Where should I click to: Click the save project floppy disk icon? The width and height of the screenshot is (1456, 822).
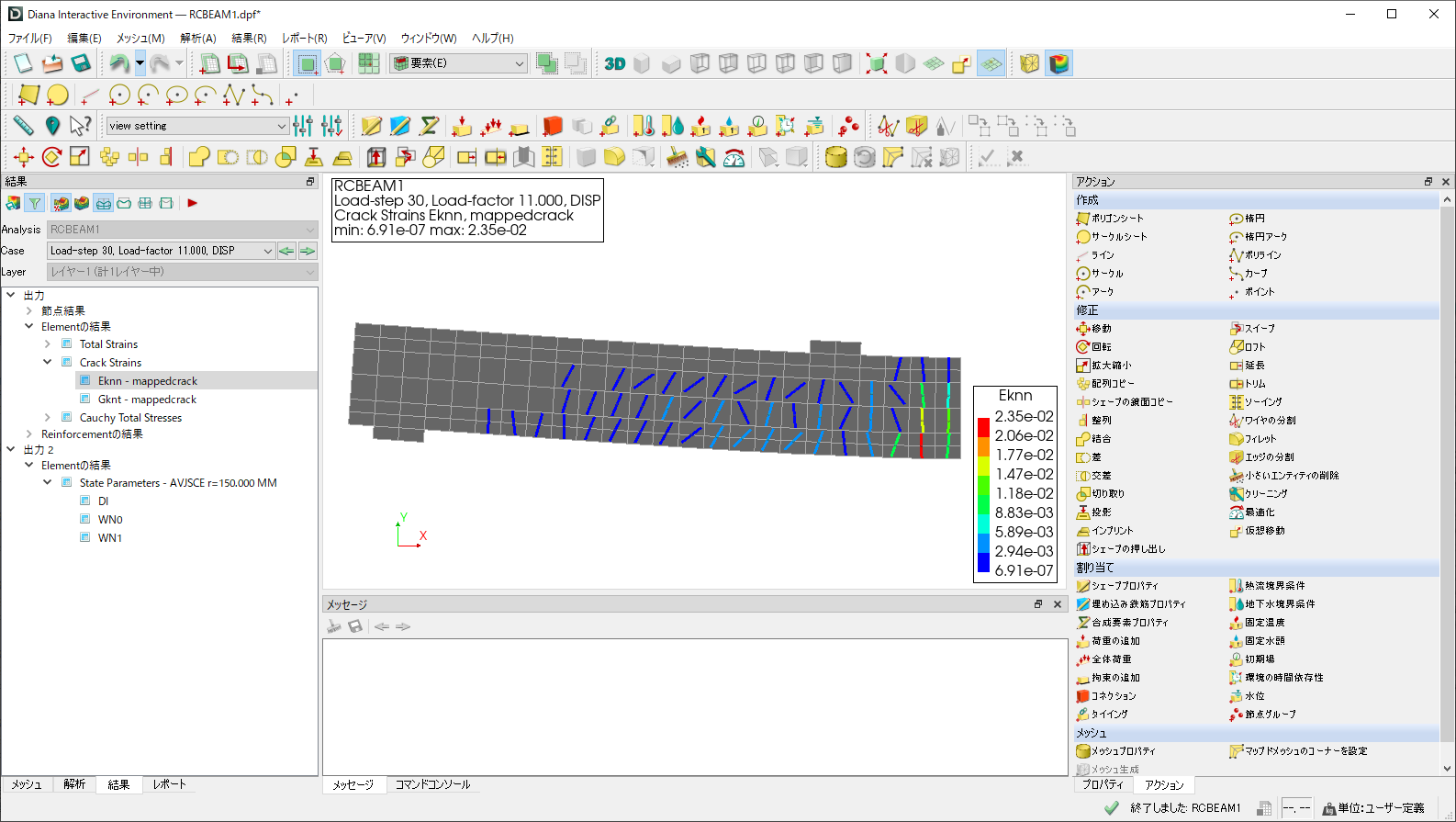[81, 63]
